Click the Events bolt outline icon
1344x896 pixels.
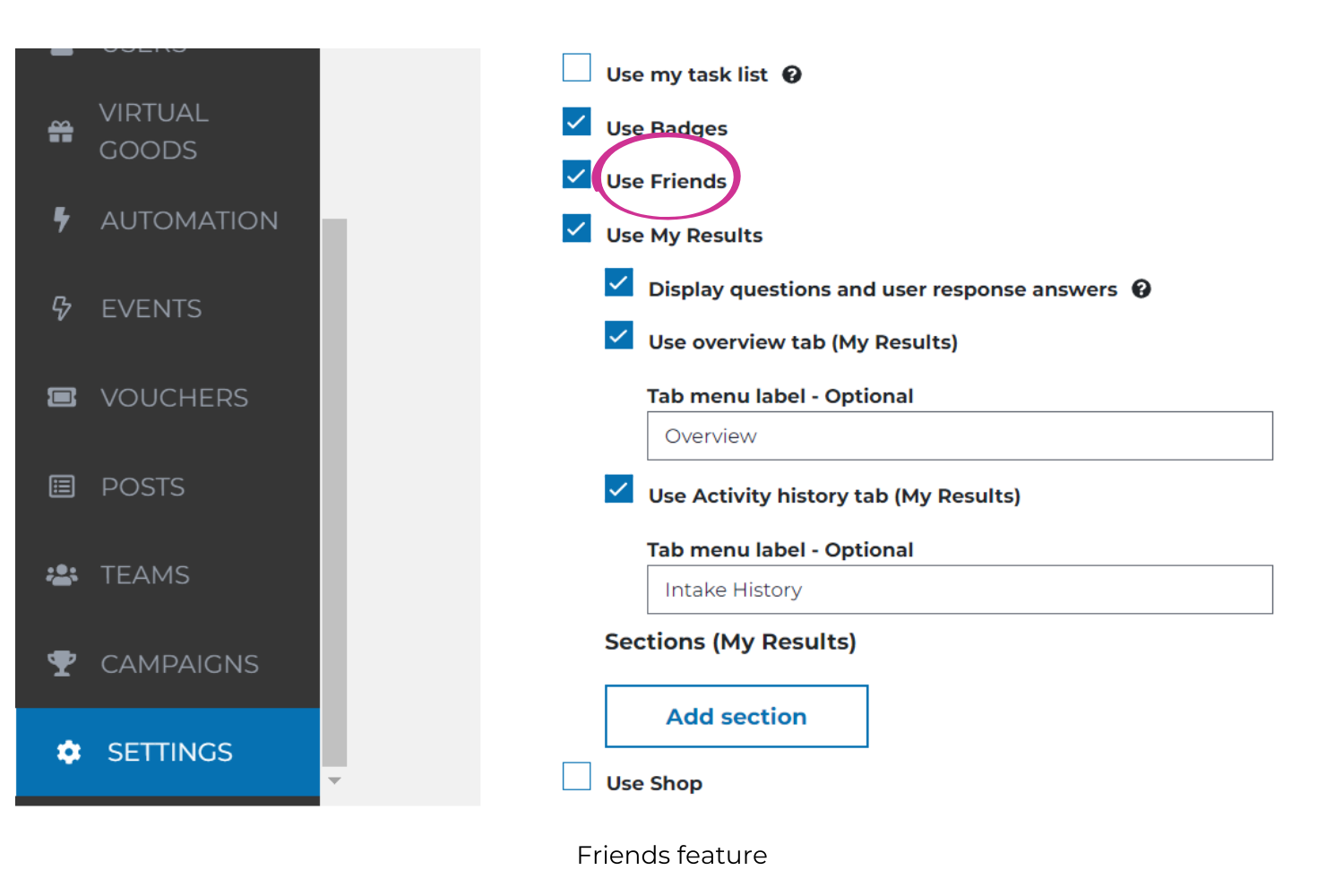point(61,308)
